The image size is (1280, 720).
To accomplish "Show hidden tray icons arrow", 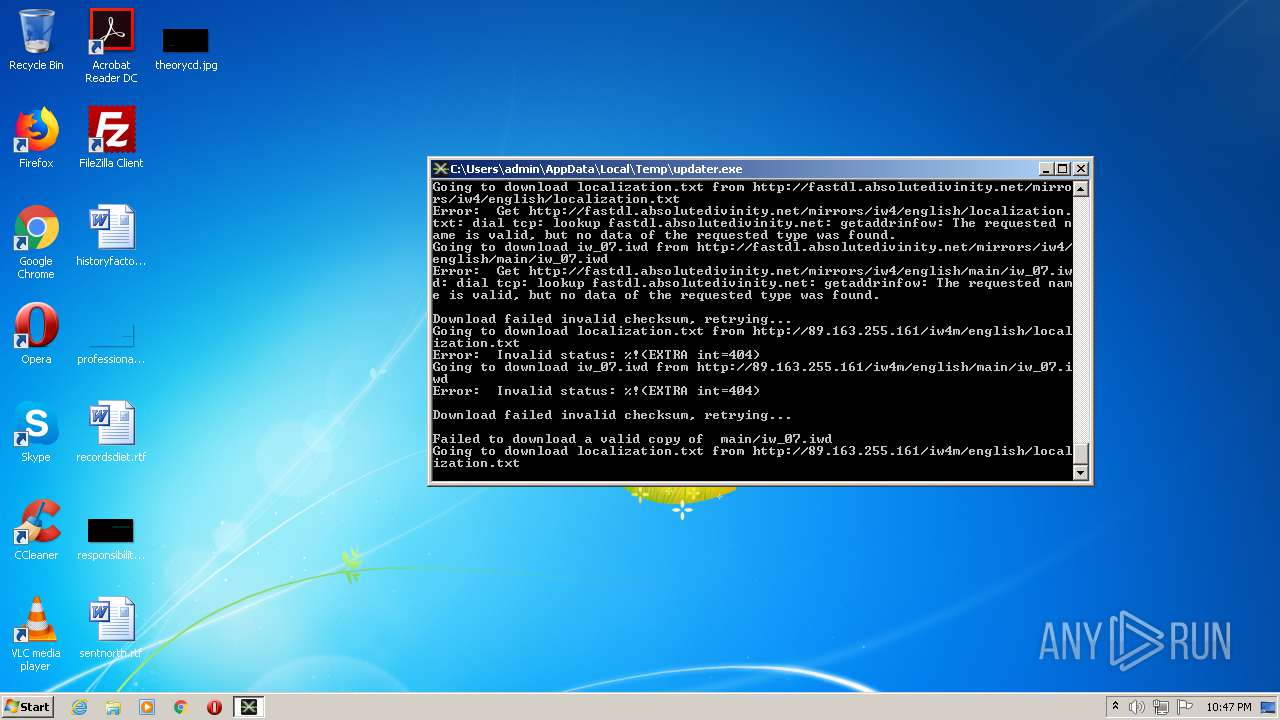I will [x=1115, y=707].
